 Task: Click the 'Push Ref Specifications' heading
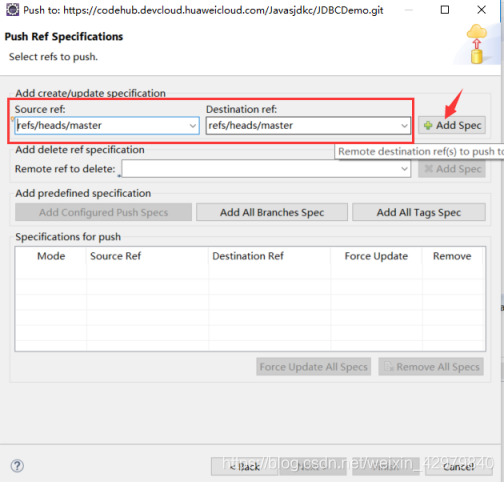click(64, 37)
